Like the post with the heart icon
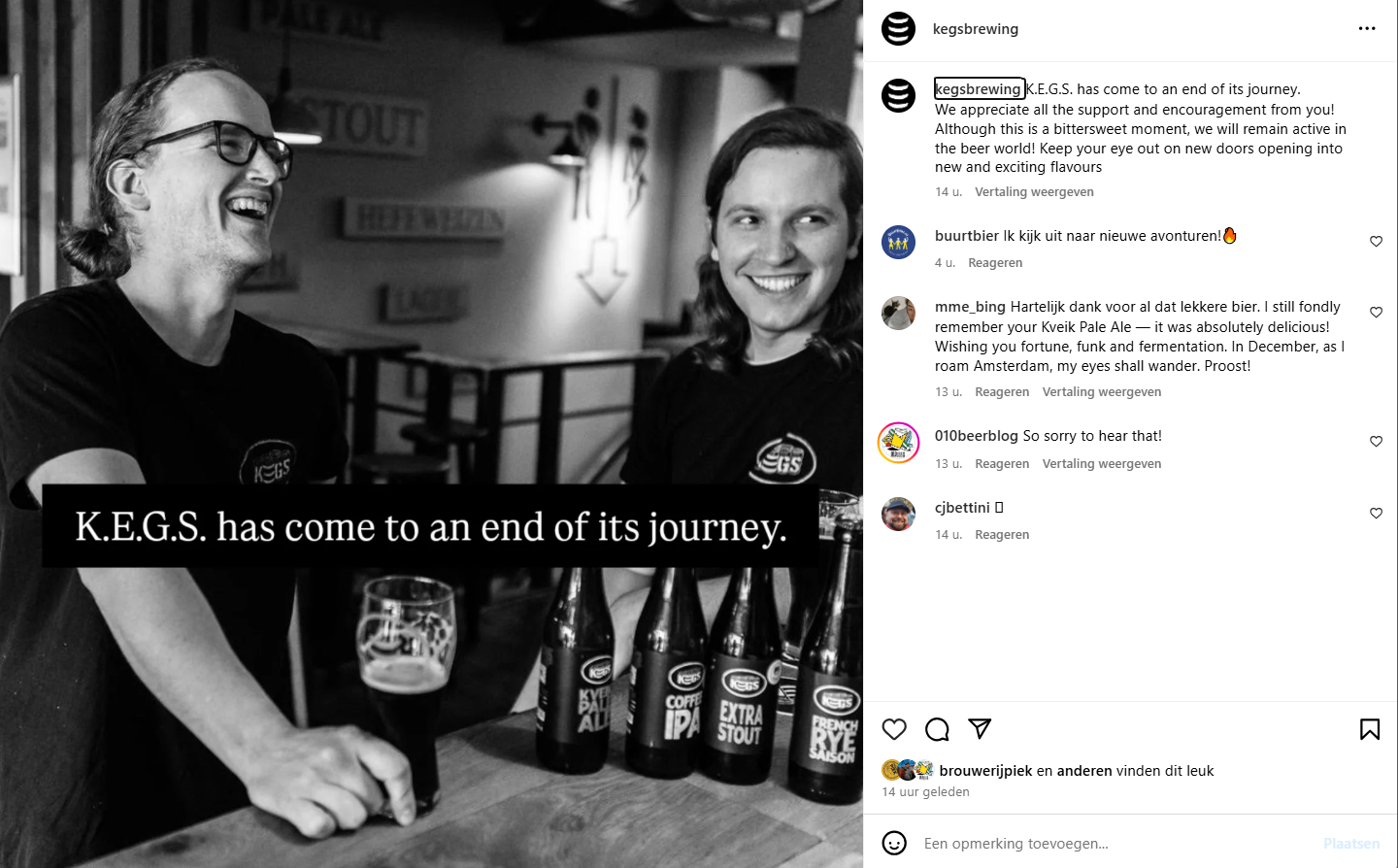1398x868 pixels. (x=894, y=729)
